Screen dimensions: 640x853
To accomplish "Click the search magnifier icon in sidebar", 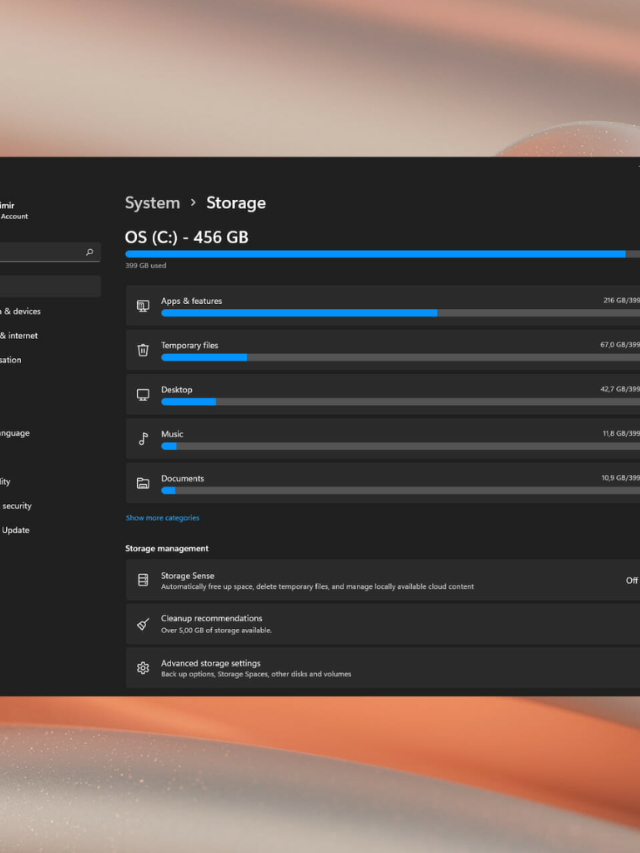I will [x=90, y=252].
